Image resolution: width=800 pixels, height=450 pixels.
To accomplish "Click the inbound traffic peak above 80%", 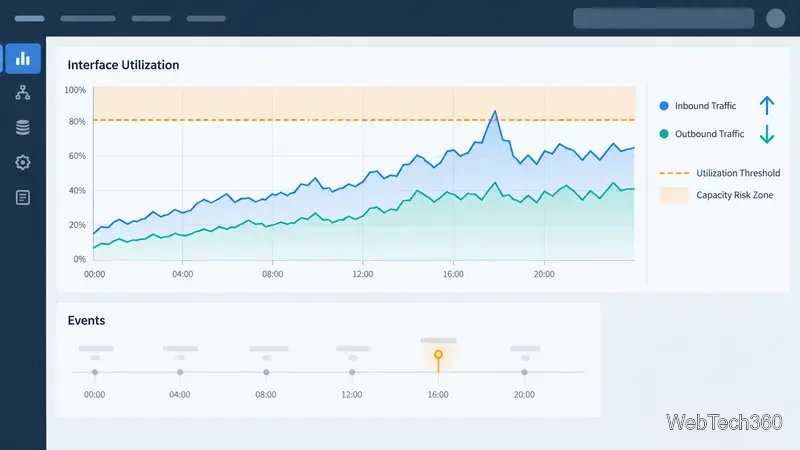I will (494, 112).
